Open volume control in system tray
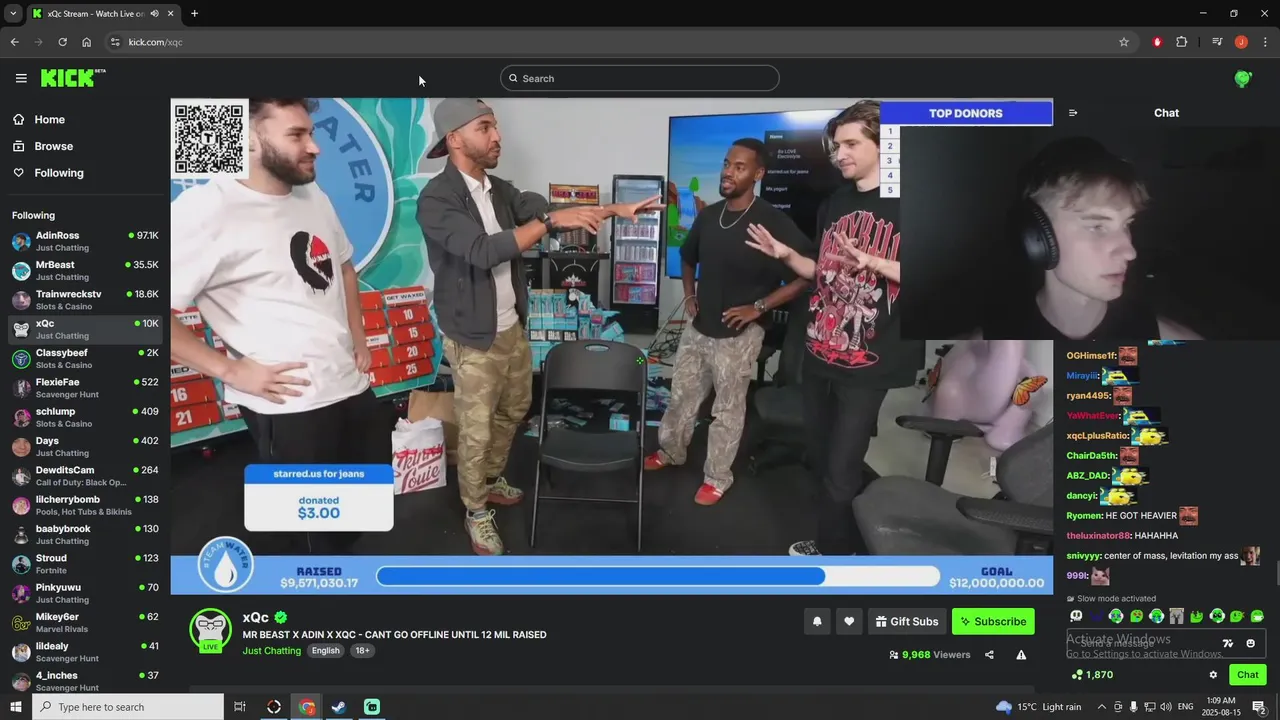Screen dimensions: 1280x720 coord(1165,707)
